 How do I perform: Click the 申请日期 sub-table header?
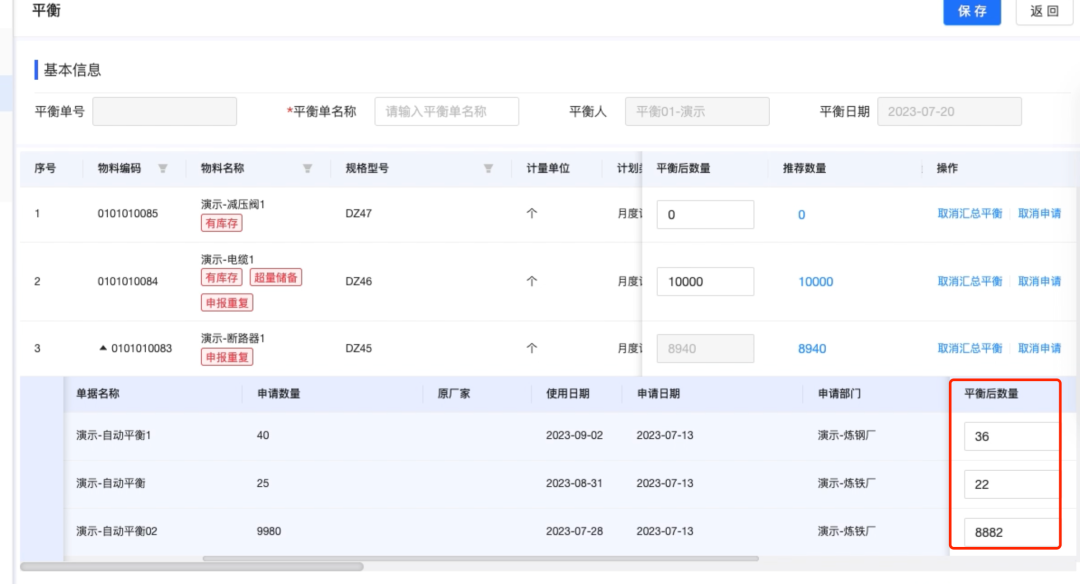tap(658, 394)
